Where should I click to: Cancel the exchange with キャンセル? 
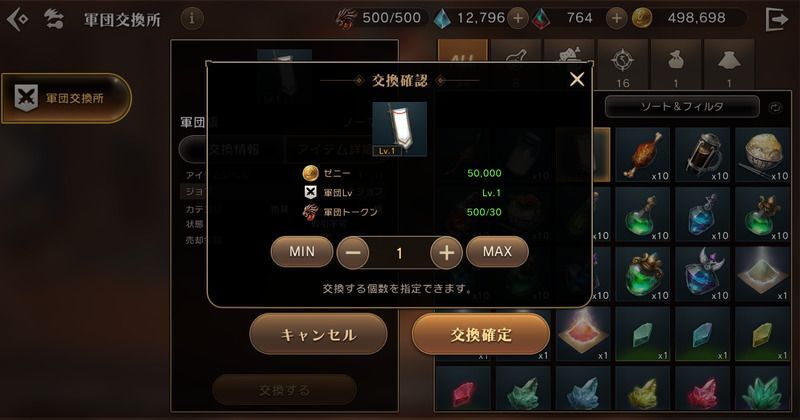click(318, 334)
